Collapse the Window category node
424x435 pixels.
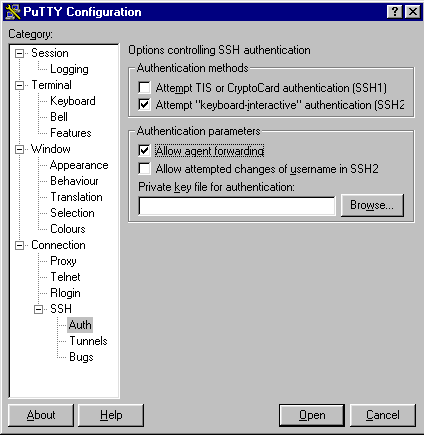tap(20, 149)
